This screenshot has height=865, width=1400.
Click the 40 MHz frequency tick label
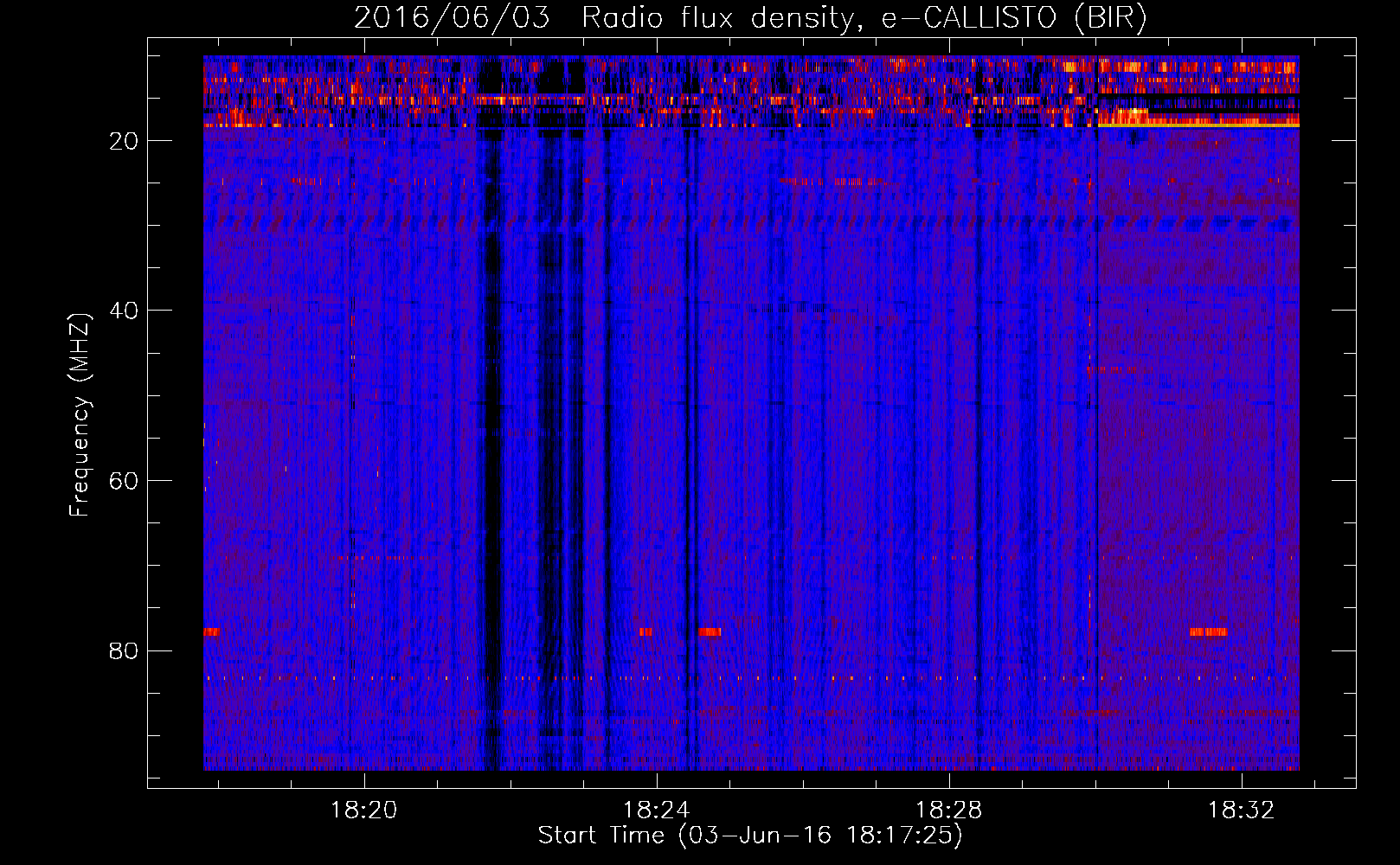point(124,311)
